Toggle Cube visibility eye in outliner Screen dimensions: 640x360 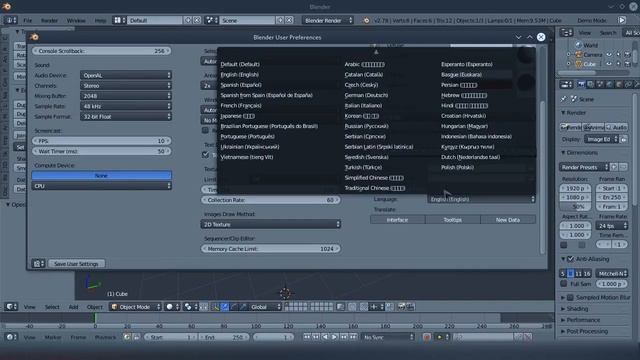[609, 64]
